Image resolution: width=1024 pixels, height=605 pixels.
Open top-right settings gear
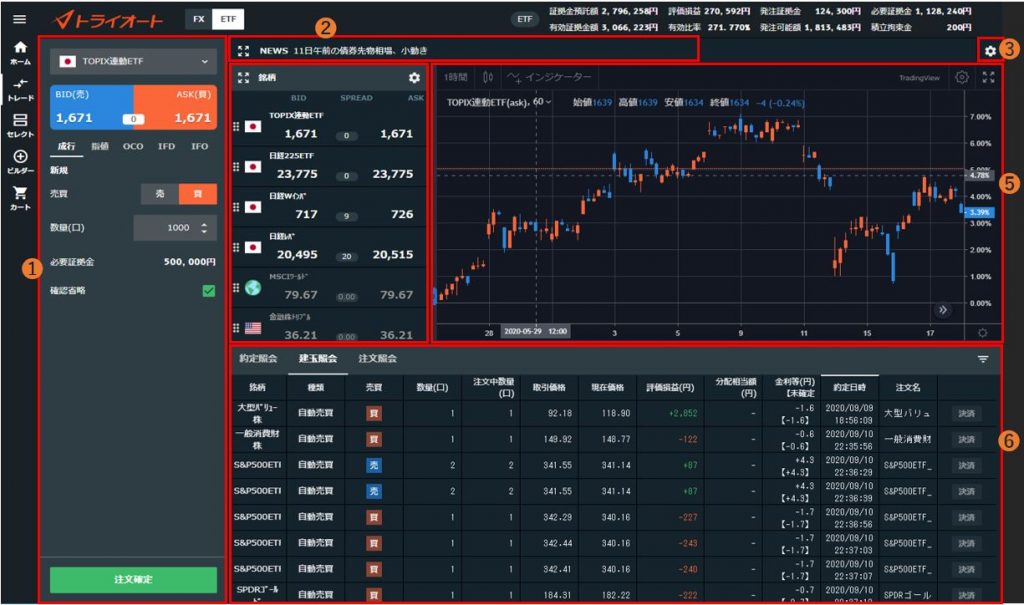[990, 50]
